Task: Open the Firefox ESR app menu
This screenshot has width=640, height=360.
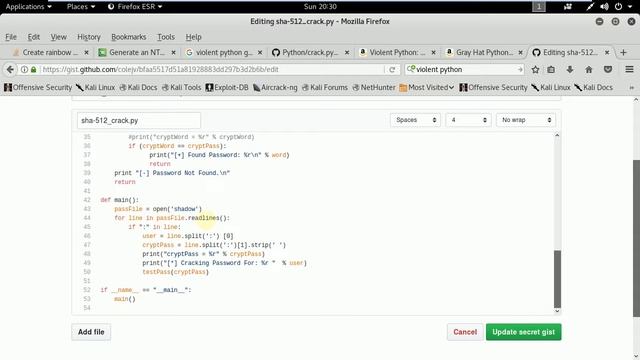Action: [135, 7]
